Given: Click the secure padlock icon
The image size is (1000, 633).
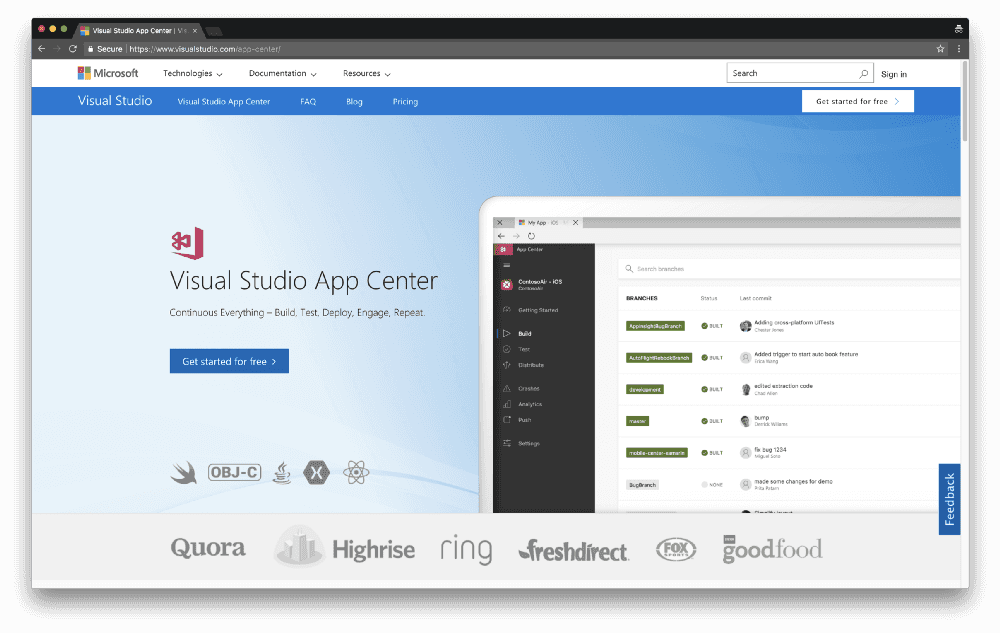Looking at the screenshot, I should [91, 49].
